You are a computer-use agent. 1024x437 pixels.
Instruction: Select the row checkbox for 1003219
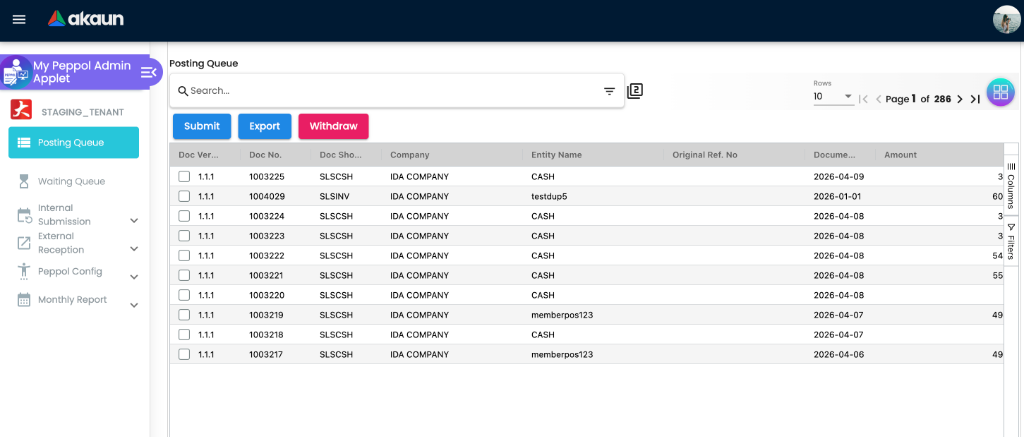point(184,315)
